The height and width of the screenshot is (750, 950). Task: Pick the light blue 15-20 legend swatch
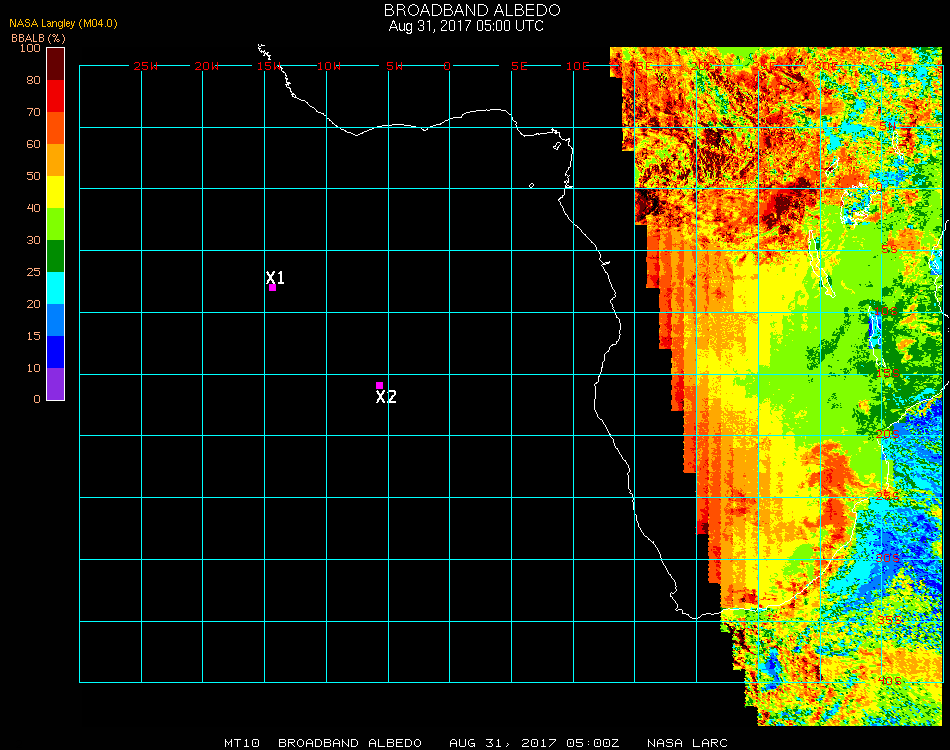click(56, 320)
